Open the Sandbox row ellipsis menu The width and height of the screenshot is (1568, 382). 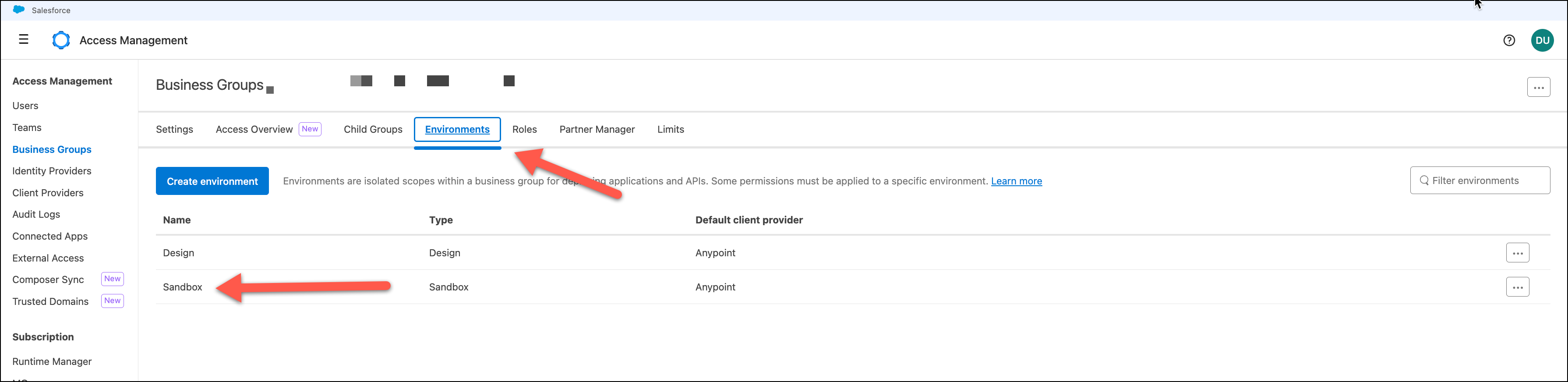[1518, 287]
